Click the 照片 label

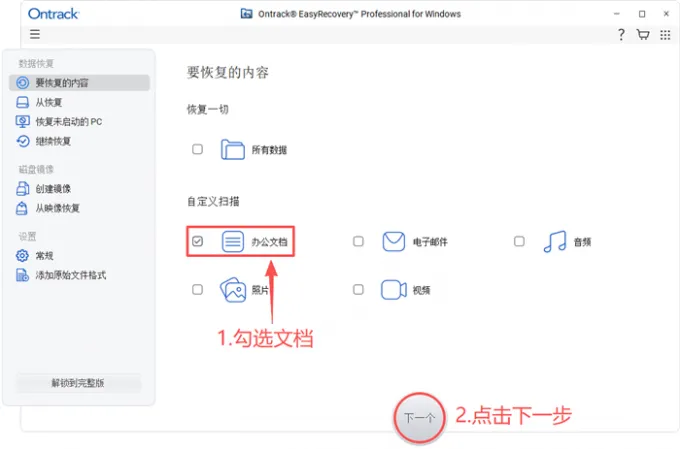coord(260,290)
